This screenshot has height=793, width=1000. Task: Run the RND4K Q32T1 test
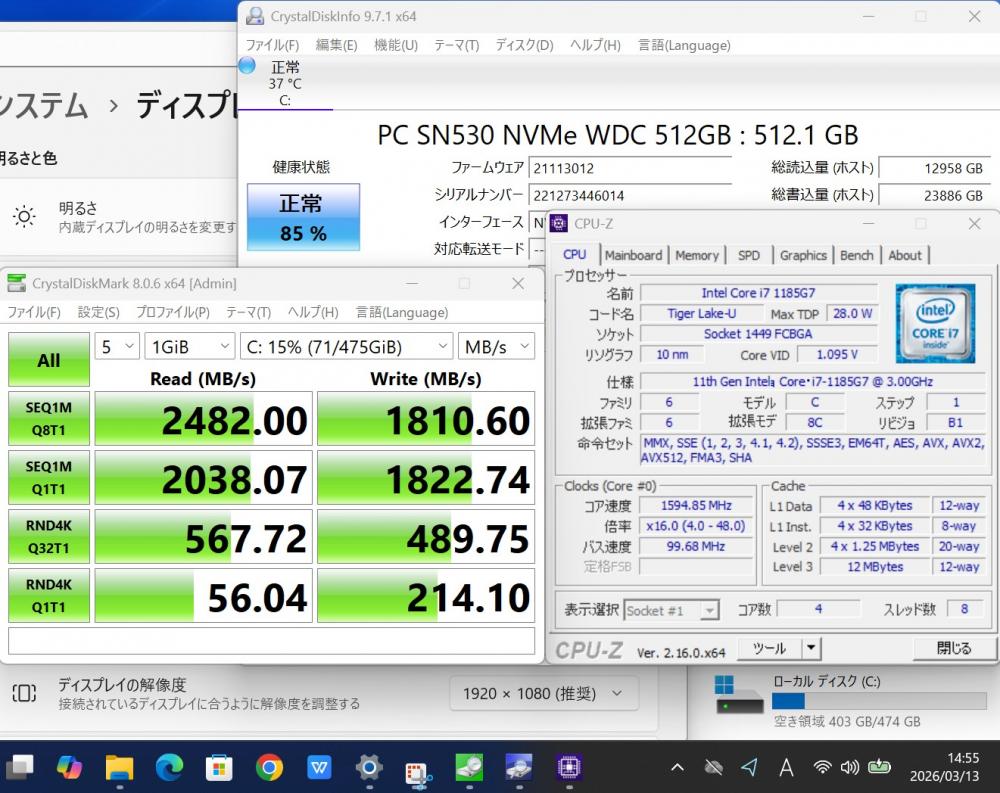(x=49, y=537)
